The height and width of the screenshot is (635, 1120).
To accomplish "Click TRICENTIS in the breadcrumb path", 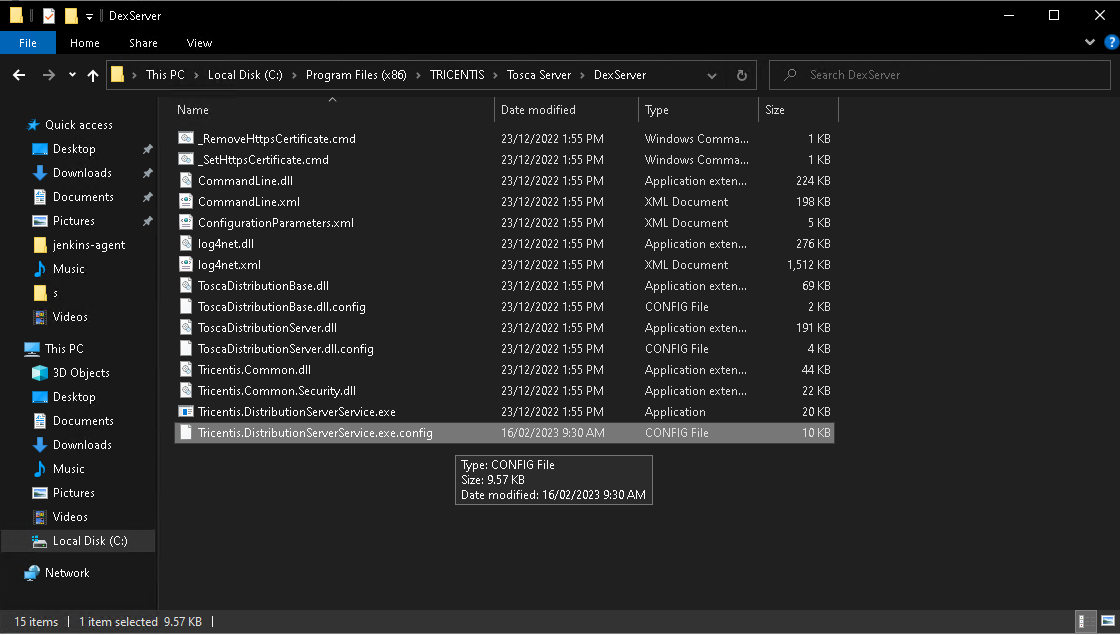I will [456, 75].
